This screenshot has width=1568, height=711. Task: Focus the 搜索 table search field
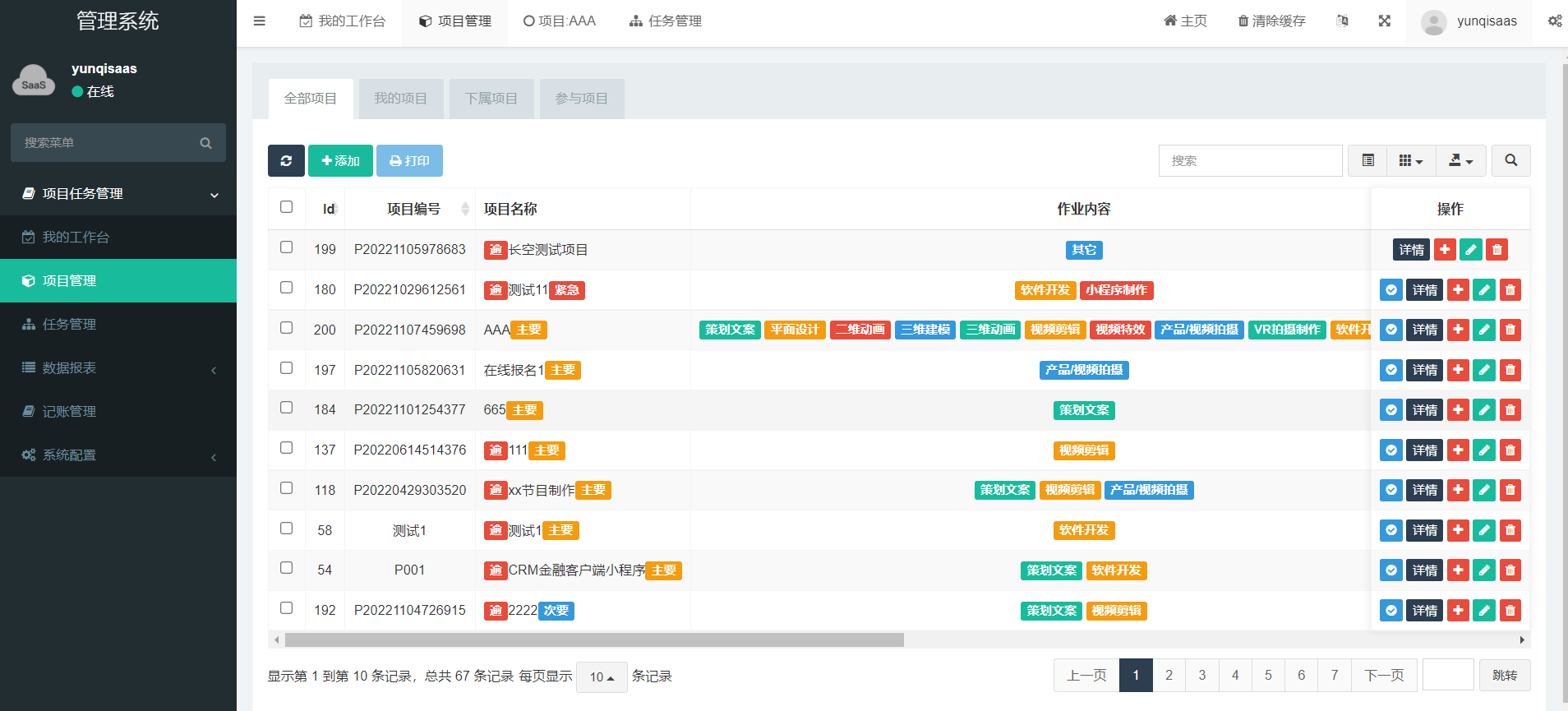pyautogui.click(x=1250, y=160)
